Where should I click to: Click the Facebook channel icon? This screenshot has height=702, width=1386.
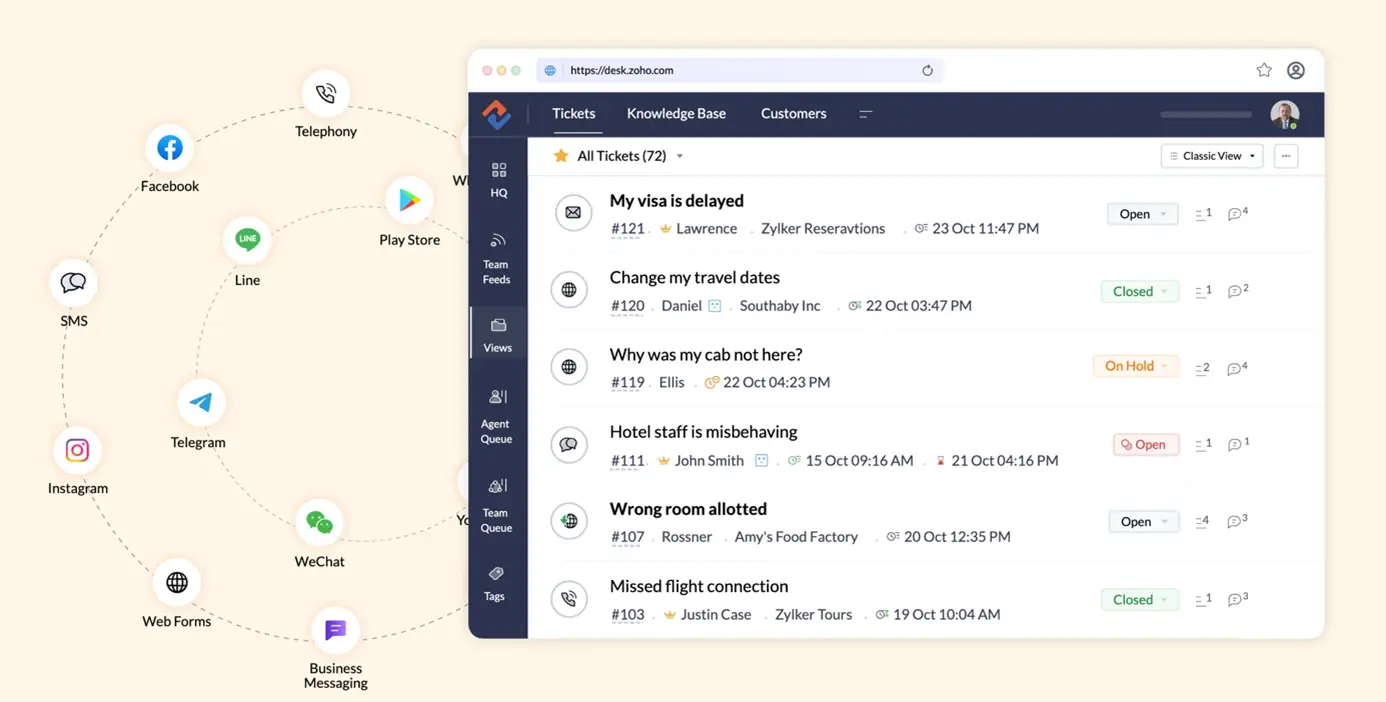[170, 148]
